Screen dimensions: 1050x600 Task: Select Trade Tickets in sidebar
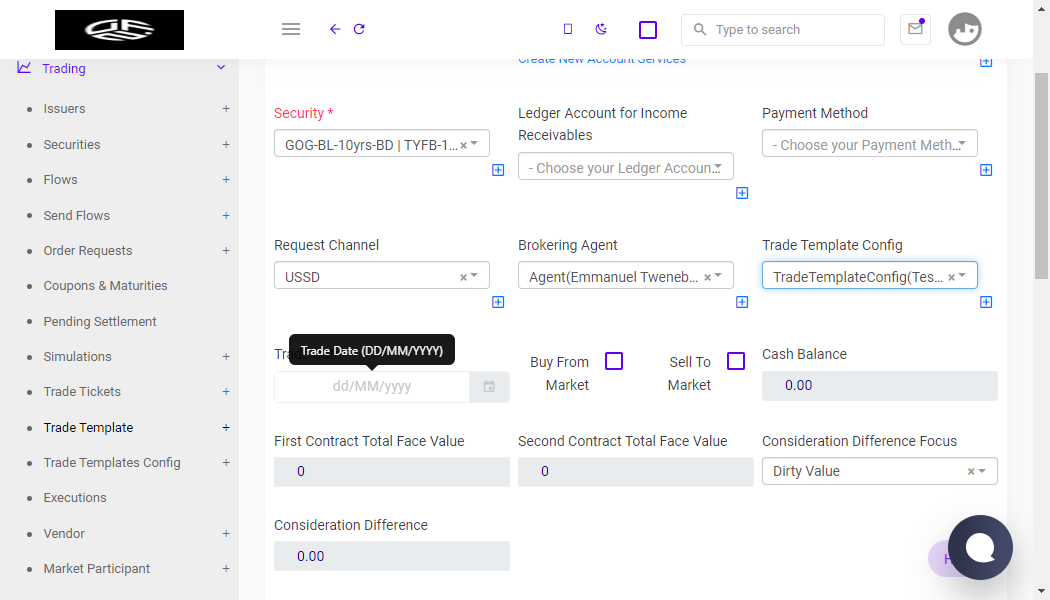(x=82, y=392)
